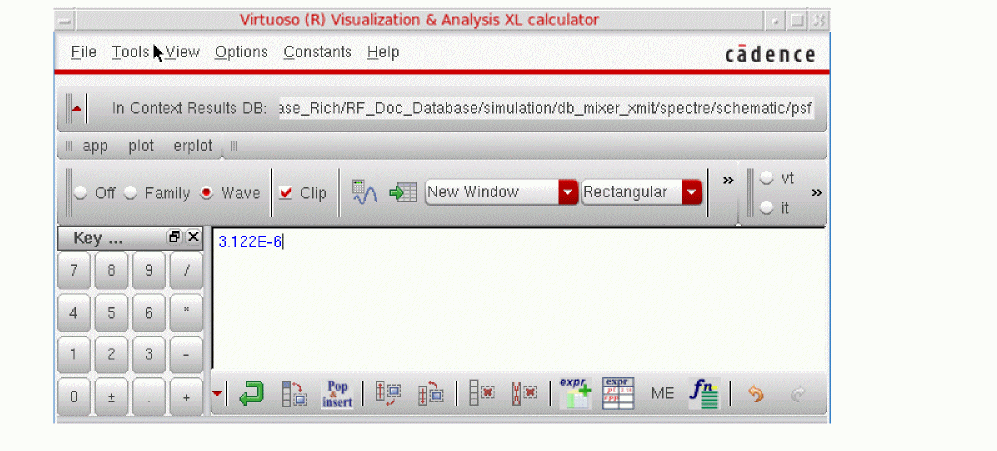Select the Off radio button
This screenshot has width=997, height=451.
point(80,193)
